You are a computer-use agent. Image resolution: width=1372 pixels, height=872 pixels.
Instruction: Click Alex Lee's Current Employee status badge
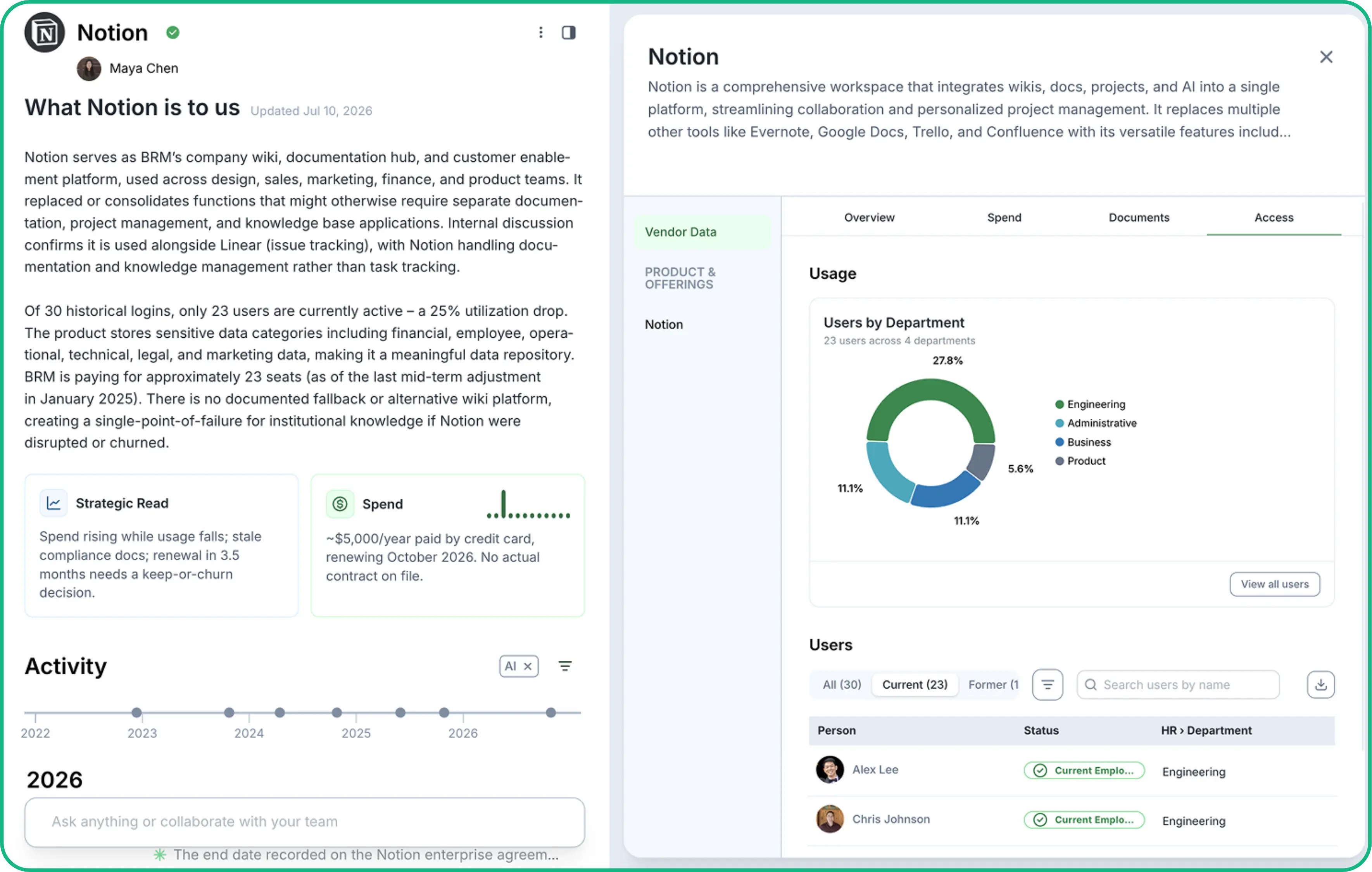pyautogui.click(x=1084, y=770)
